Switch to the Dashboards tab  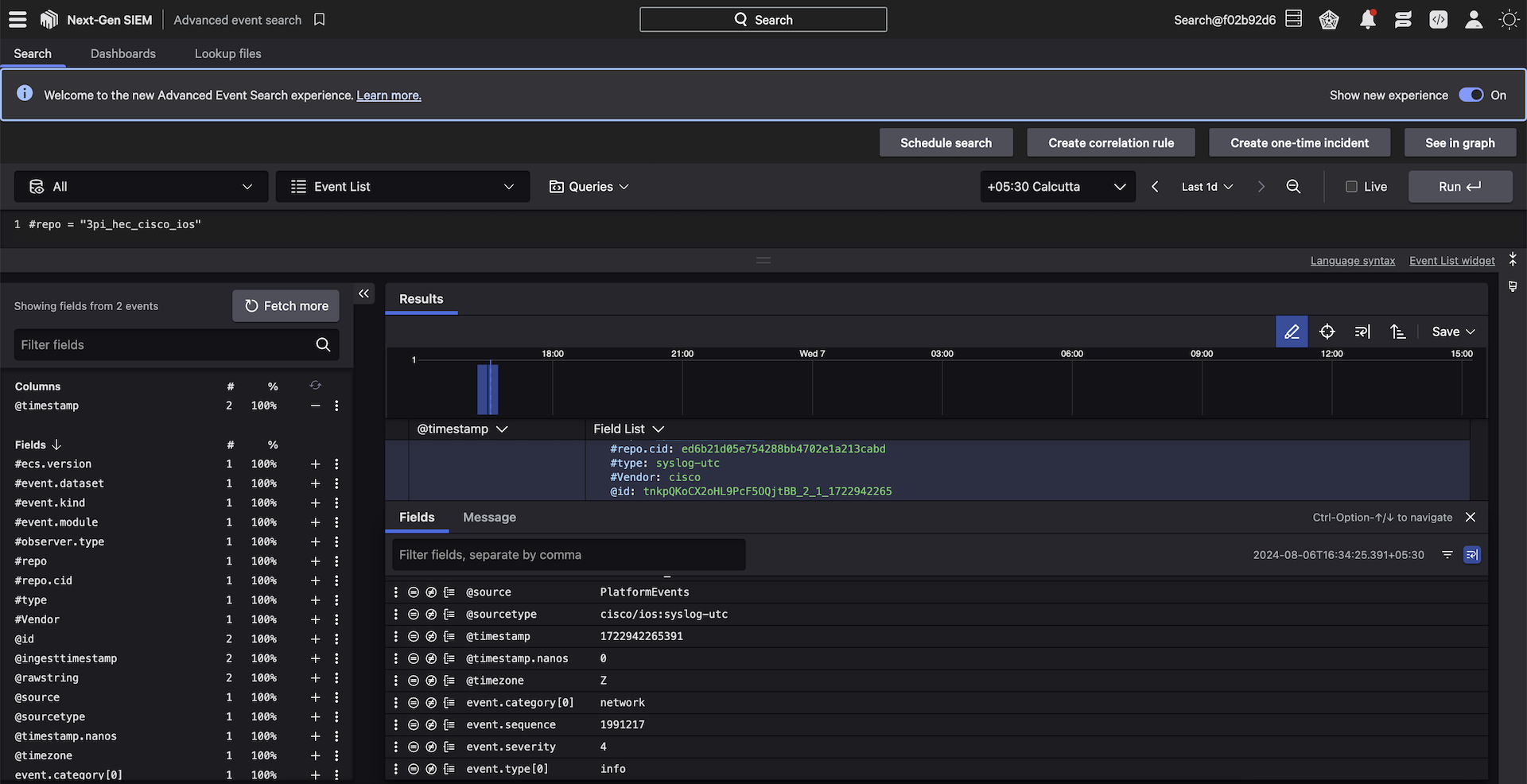pos(123,54)
